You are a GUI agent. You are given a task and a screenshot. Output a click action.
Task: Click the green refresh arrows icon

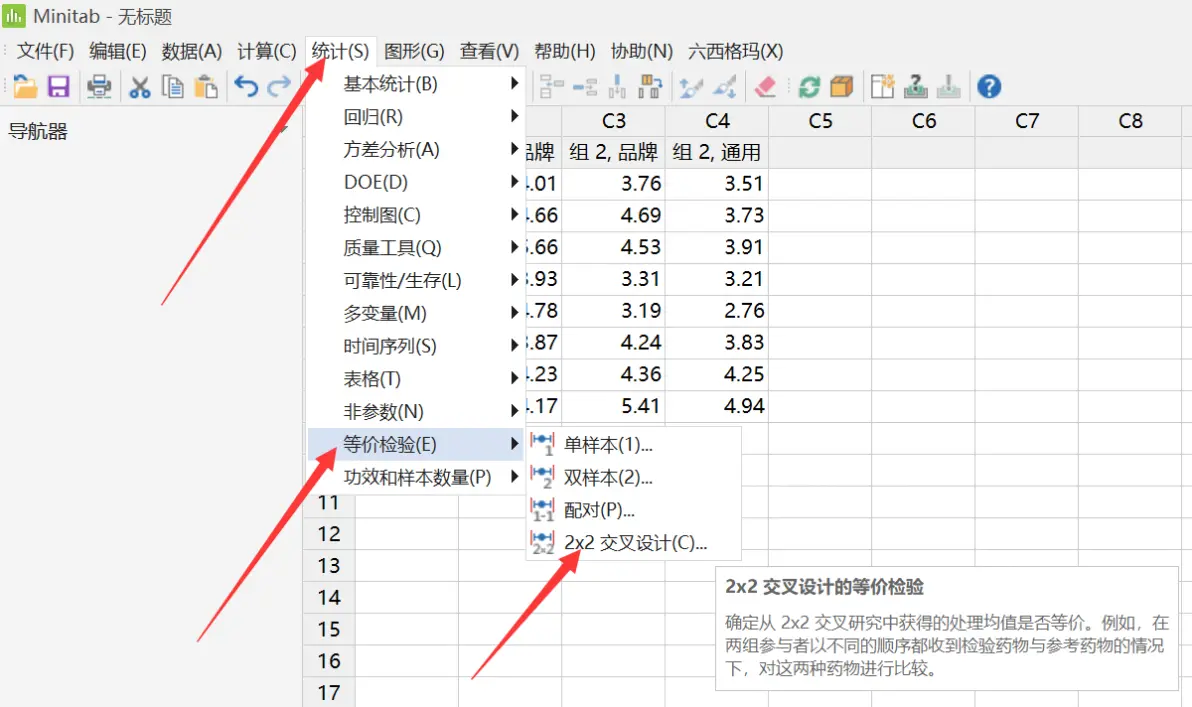[x=809, y=87]
